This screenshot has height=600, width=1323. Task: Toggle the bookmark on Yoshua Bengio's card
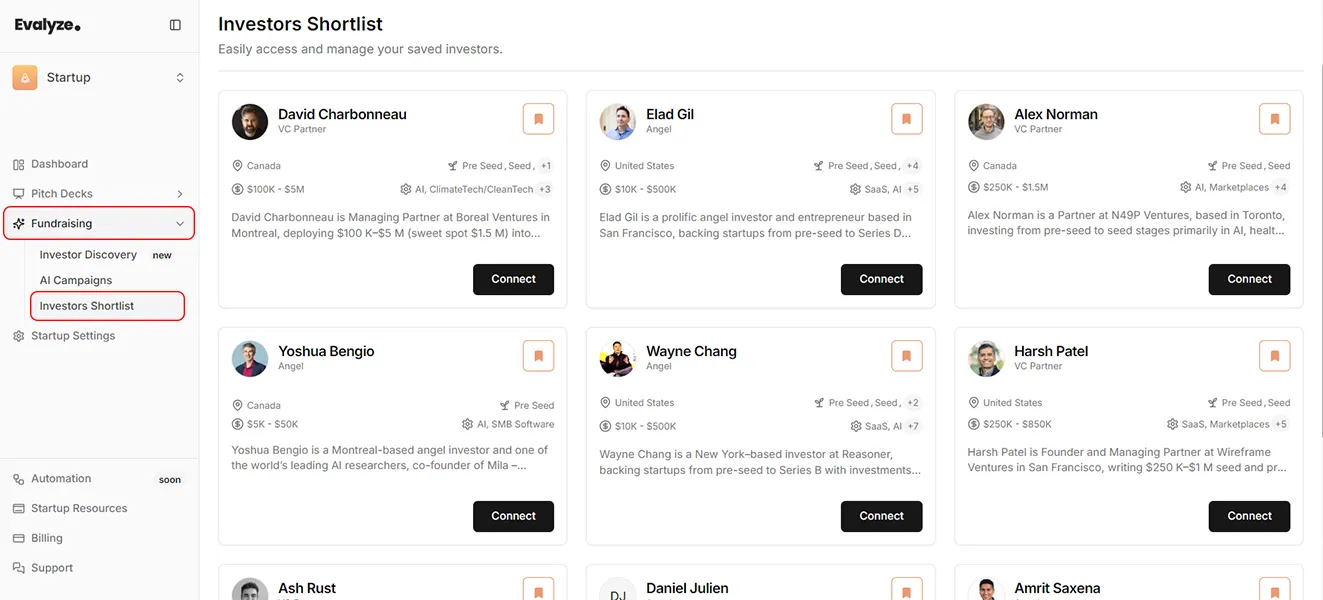538,355
